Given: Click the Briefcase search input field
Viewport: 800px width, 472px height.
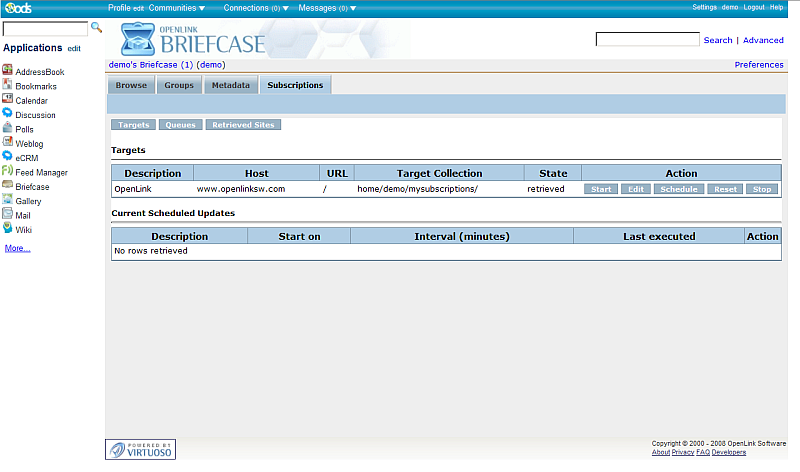Looking at the screenshot, I should (x=647, y=40).
